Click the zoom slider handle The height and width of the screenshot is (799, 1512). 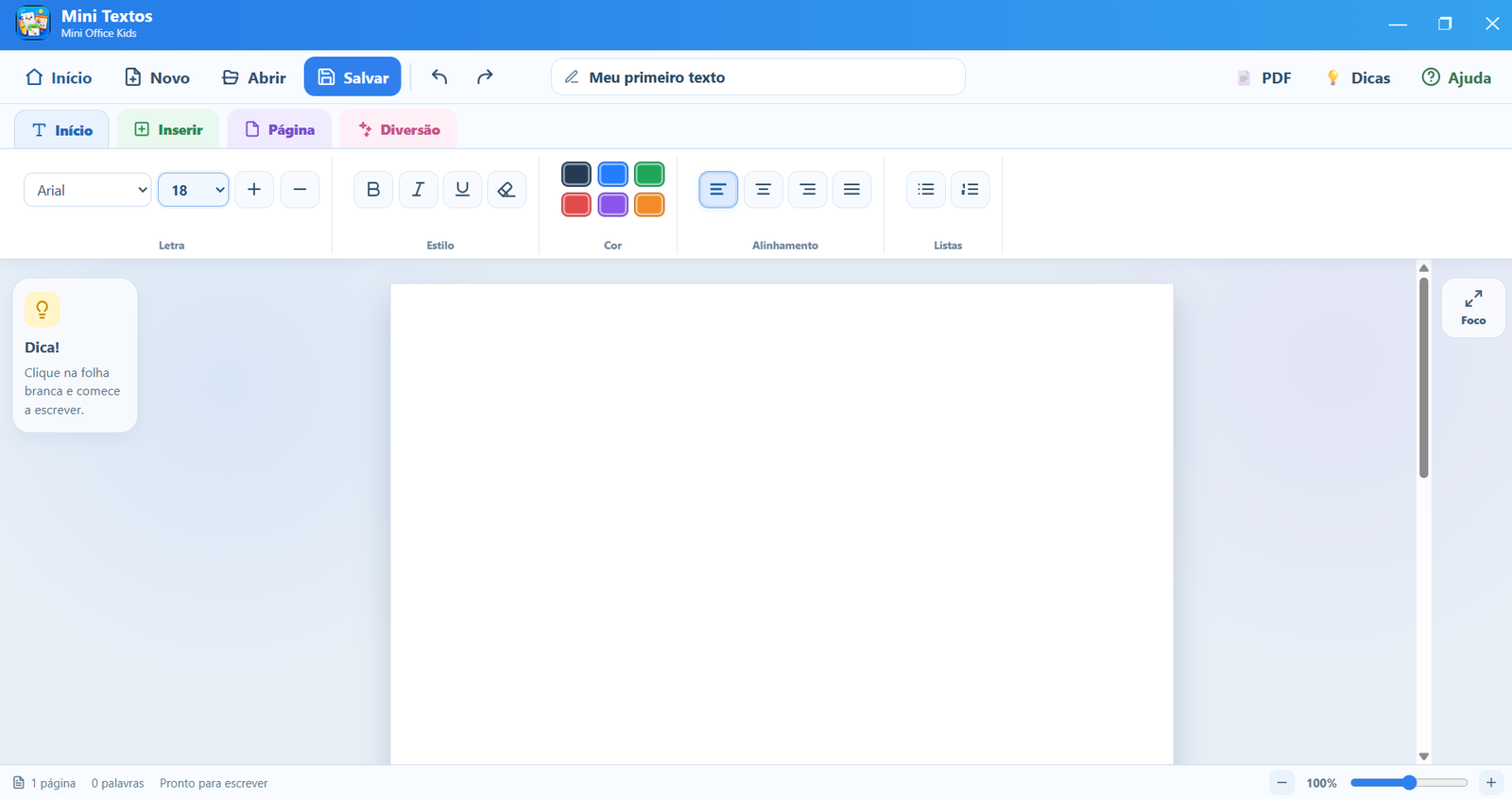[x=1409, y=783]
